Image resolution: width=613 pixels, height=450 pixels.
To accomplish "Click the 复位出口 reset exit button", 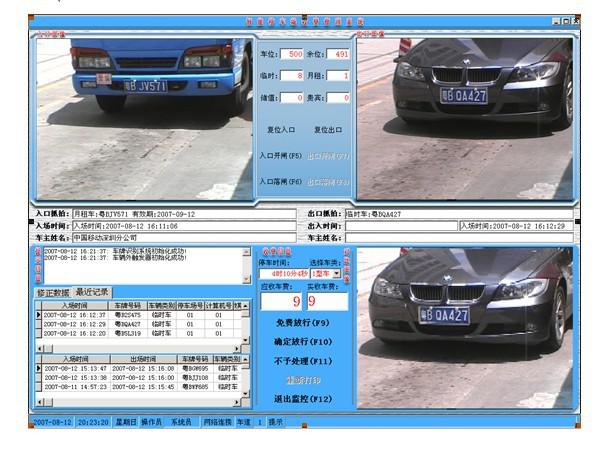I will click(329, 130).
